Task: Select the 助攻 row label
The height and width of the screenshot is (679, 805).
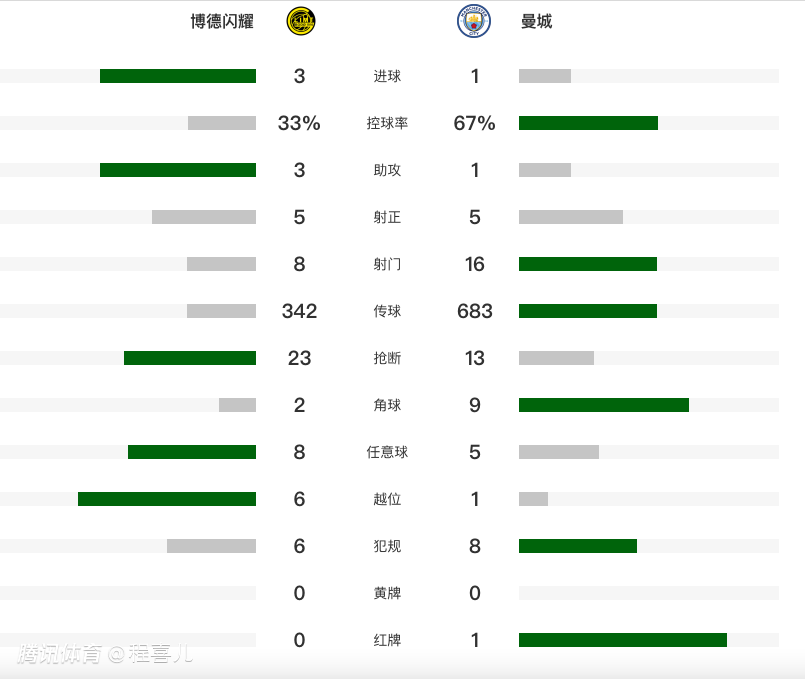Action: tap(387, 170)
